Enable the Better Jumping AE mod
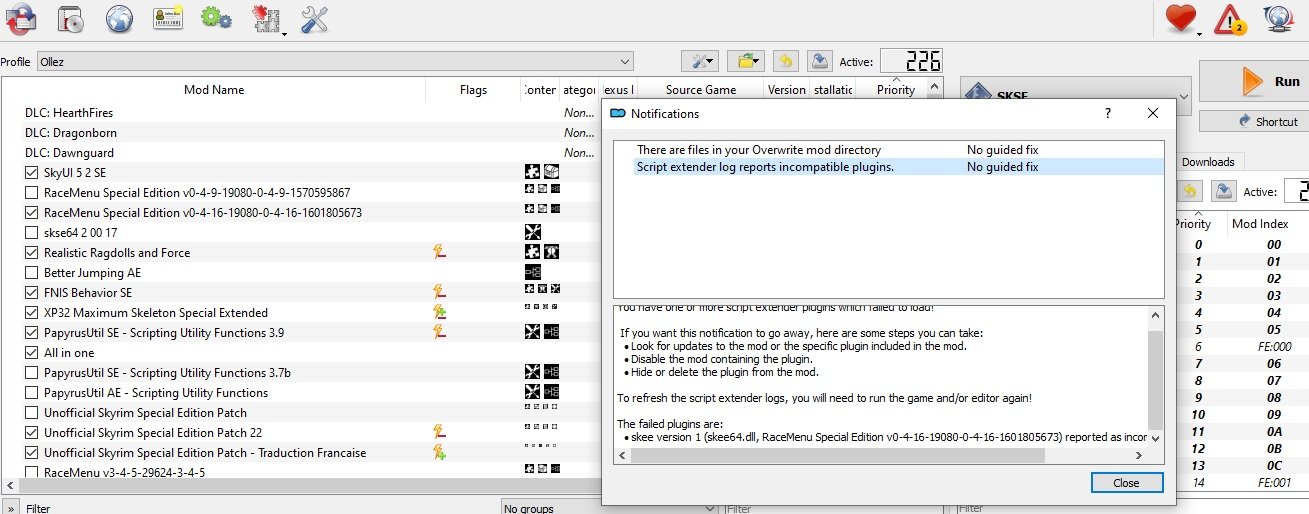 click(x=31, y=273)
